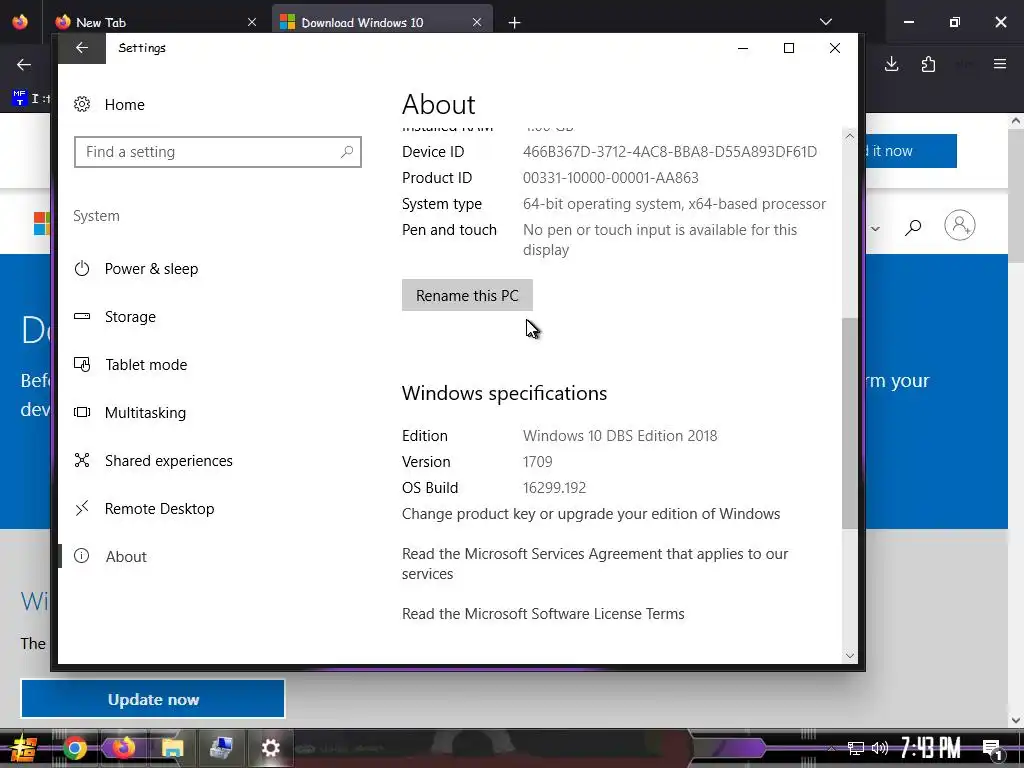Launch Chrome from the taskbar

pos(74,748)
